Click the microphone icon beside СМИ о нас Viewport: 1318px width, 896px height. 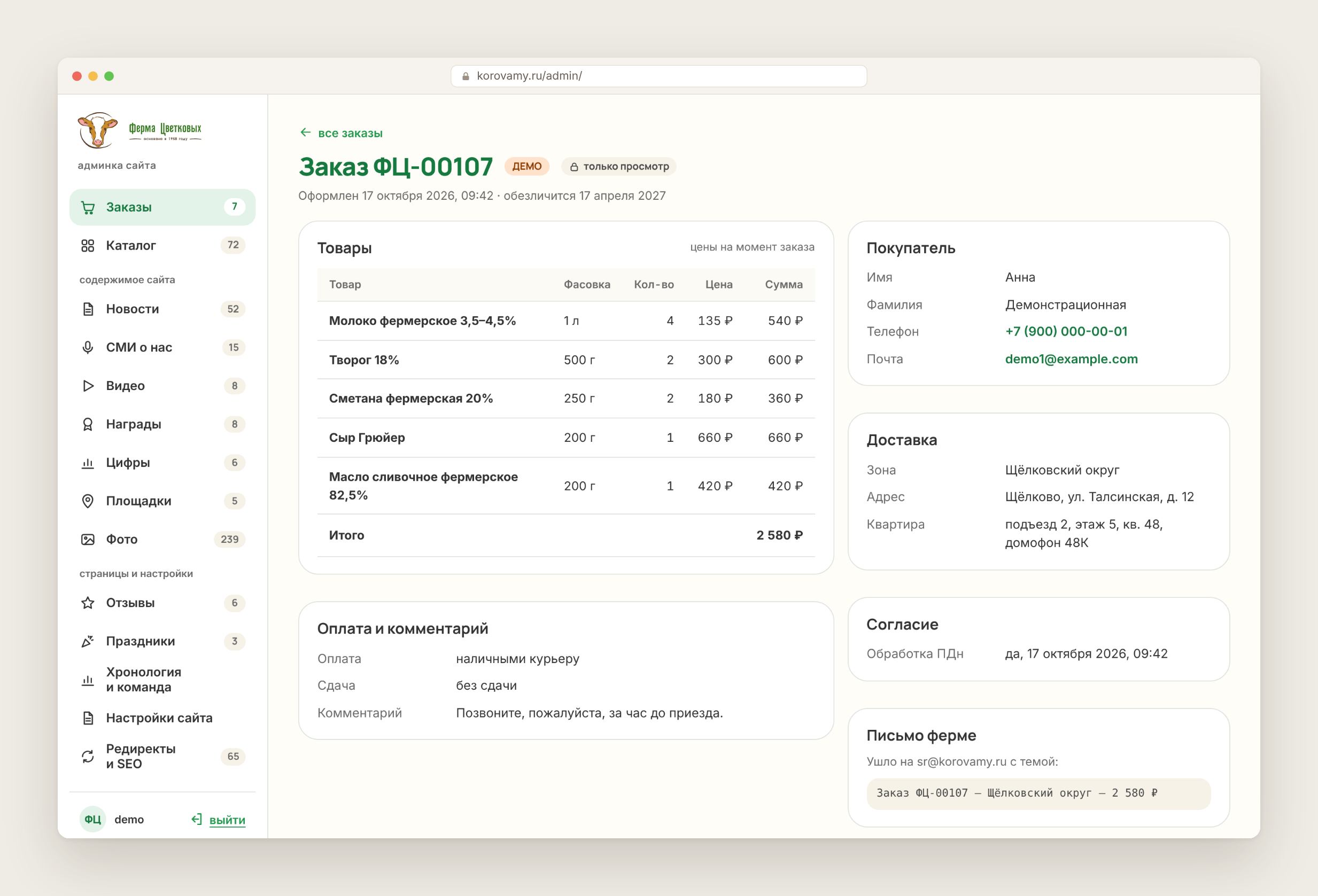(88, 348)
